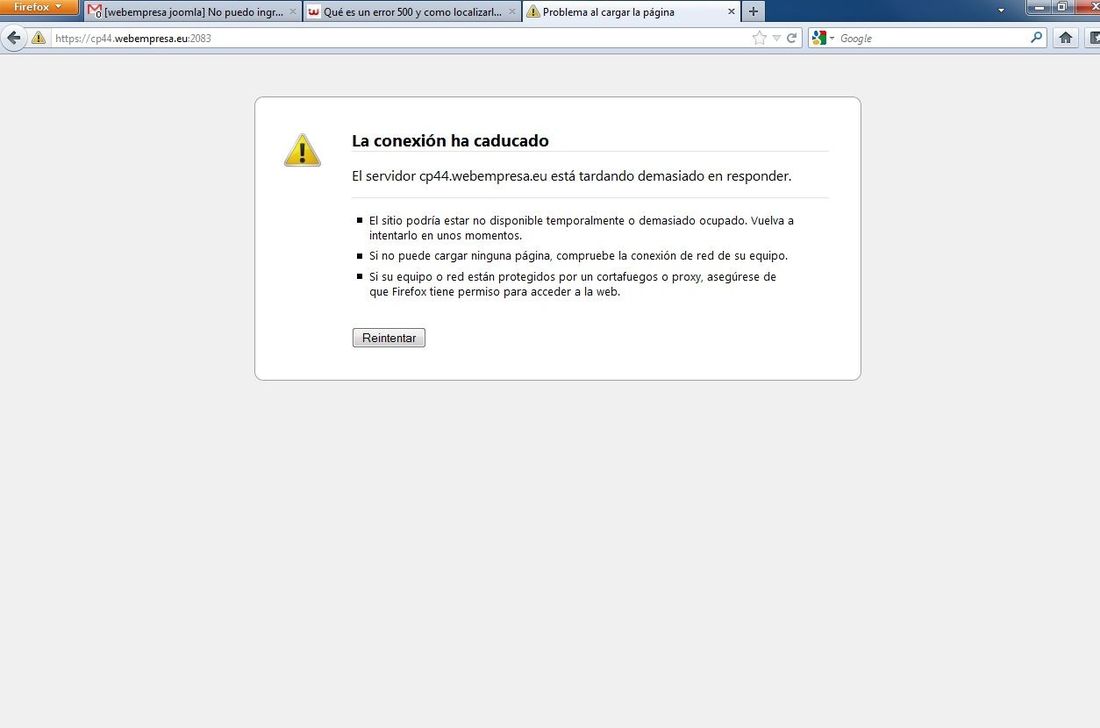Close the 'Qué es un error 500' tab
Screen dimensions: 1100x728
(512, 11)
